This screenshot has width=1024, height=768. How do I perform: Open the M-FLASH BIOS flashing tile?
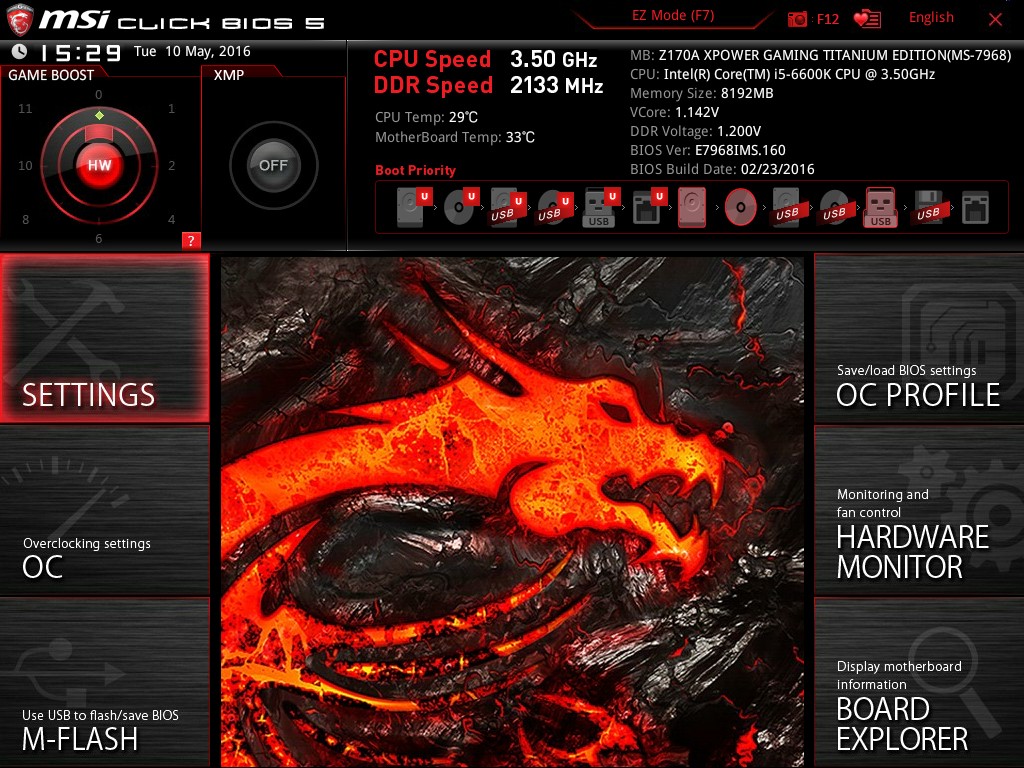click(x=104, y=683)
